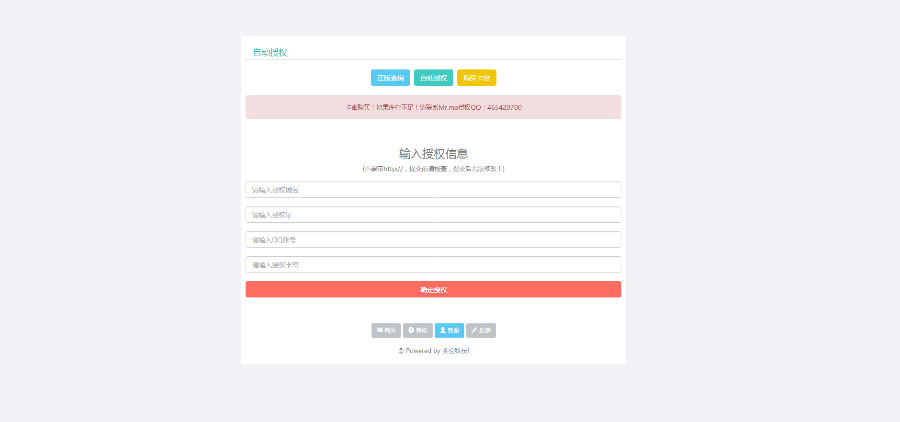Click the info circle help button
Image resolution: width=900 pixels, height=422 pixels.
(417, 330)
